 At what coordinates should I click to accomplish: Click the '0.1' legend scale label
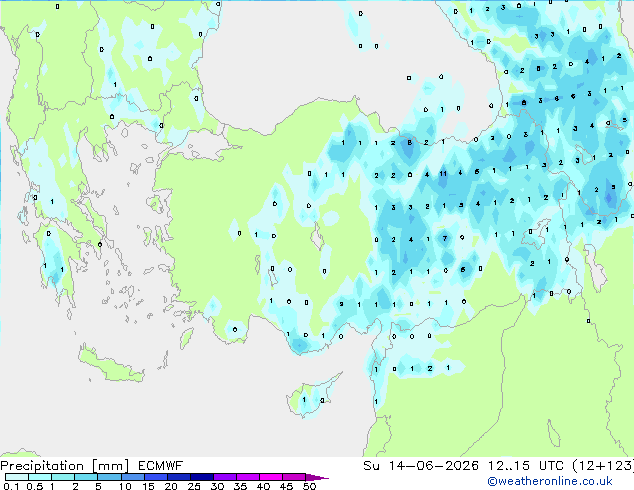11,486
